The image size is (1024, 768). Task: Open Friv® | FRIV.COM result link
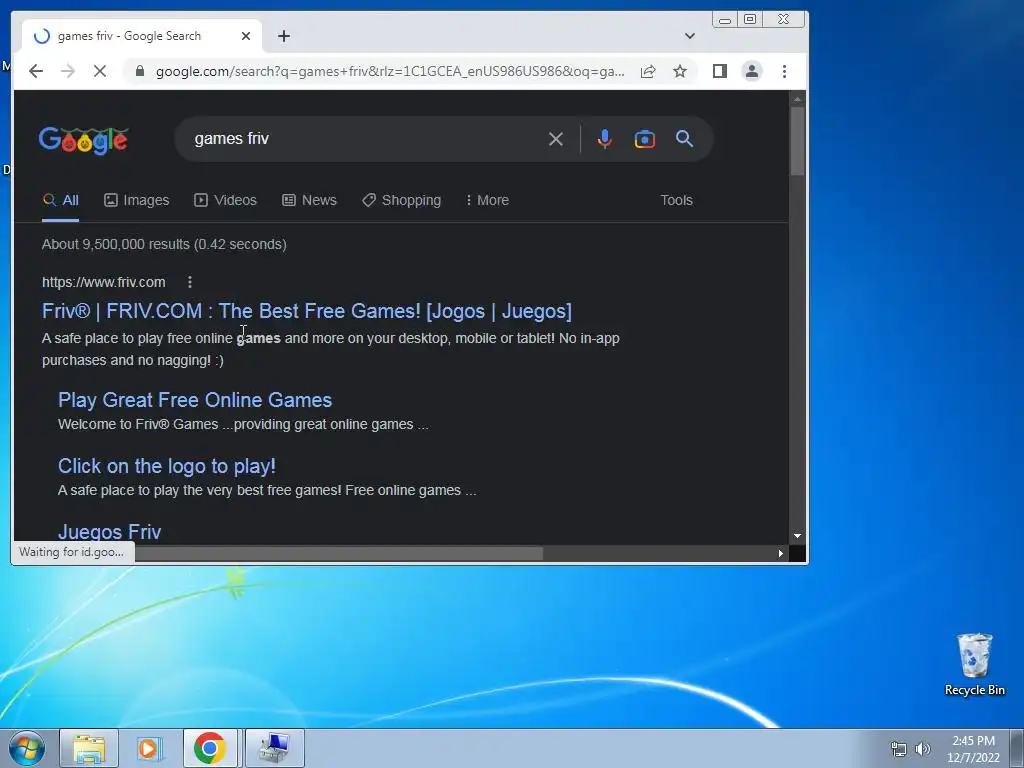(x=307, y=311)
